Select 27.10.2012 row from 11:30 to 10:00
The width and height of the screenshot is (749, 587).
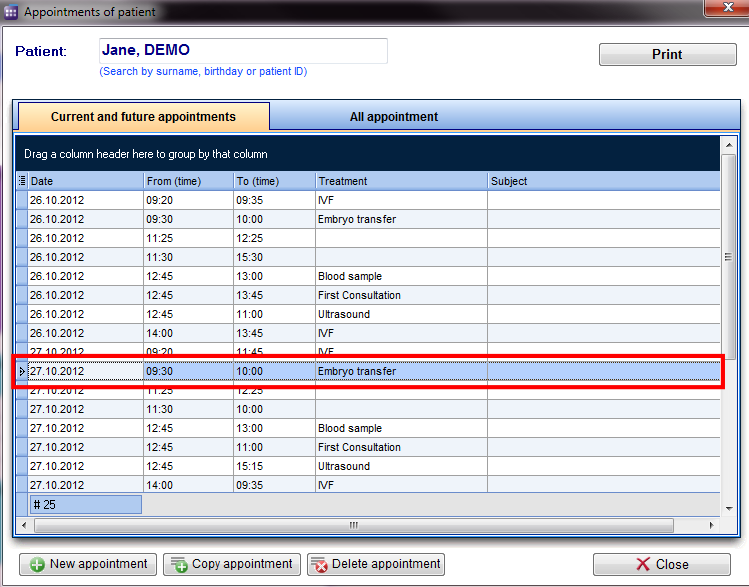[368, 409]
